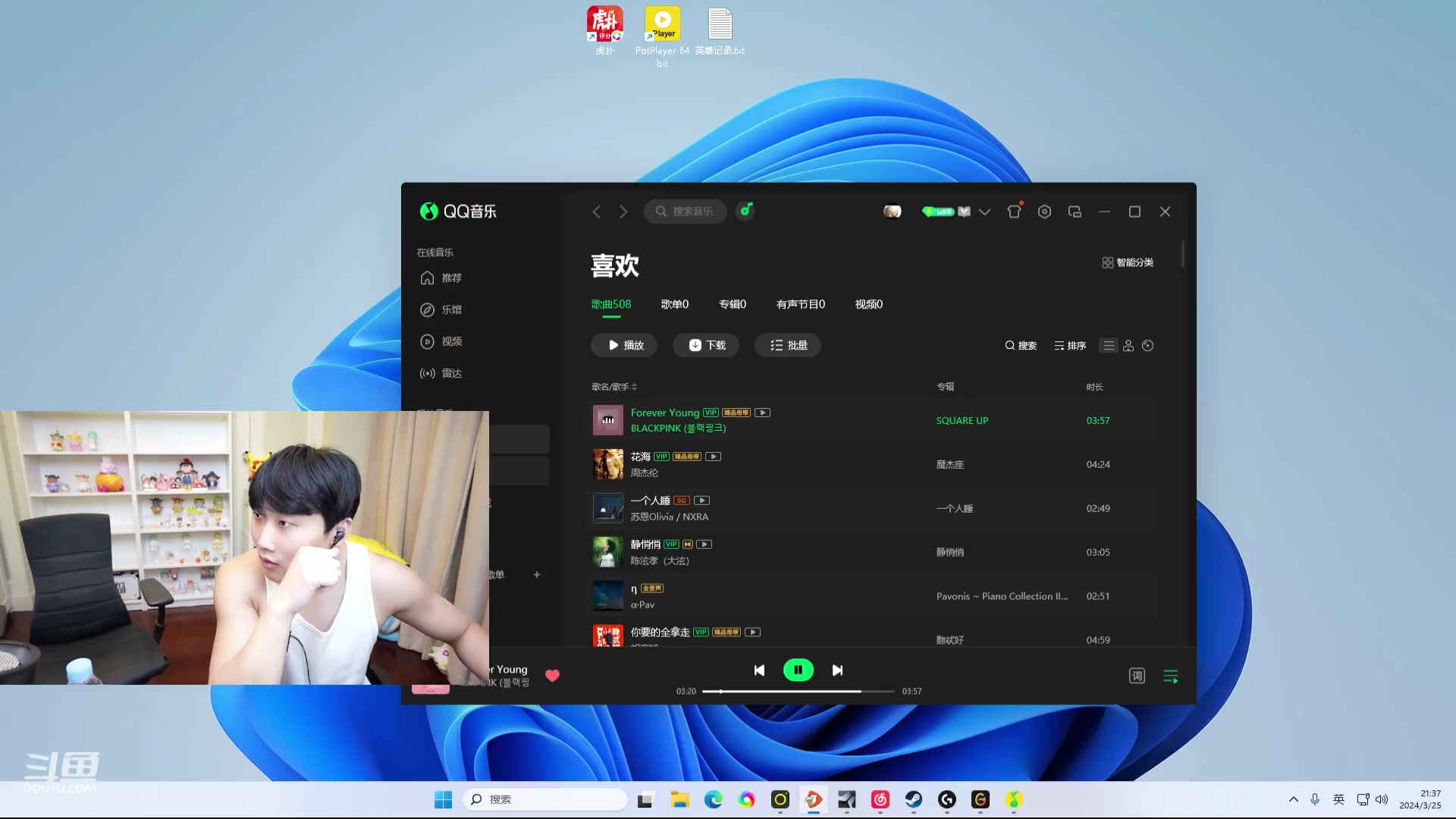Image resolution: width=1456 pixels, height=819 pixels.
Task: Open the song recognition music note icon
Action: (746, 211)
